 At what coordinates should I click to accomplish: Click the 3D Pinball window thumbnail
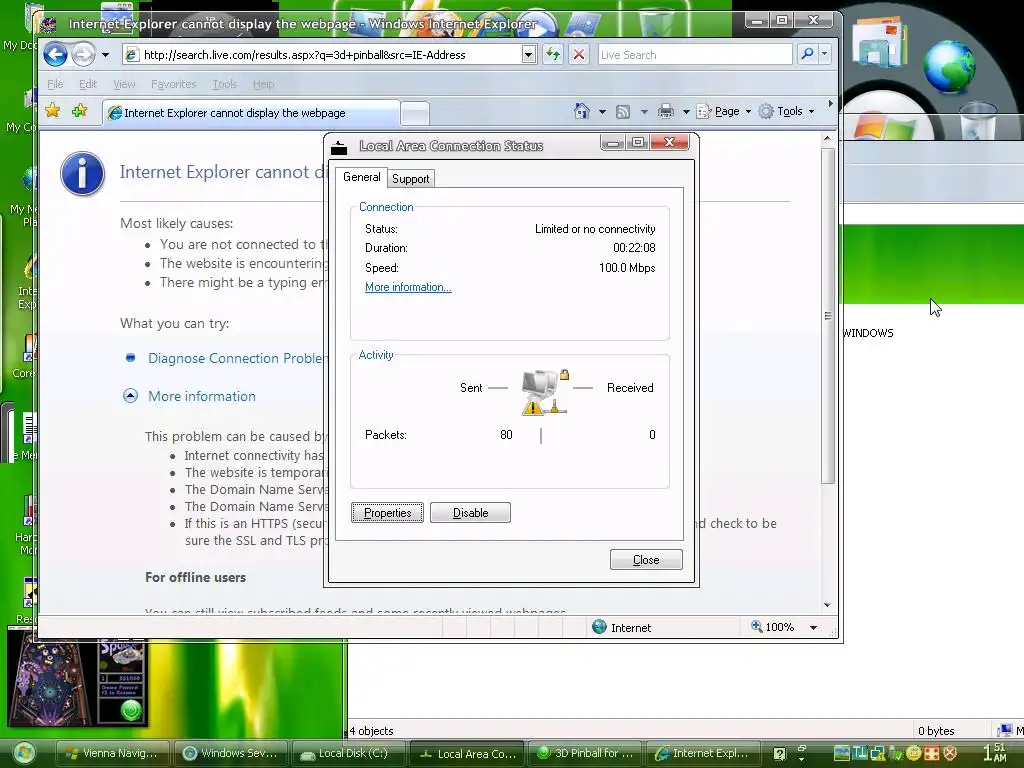pyautogui.click(x=77, y=684)
